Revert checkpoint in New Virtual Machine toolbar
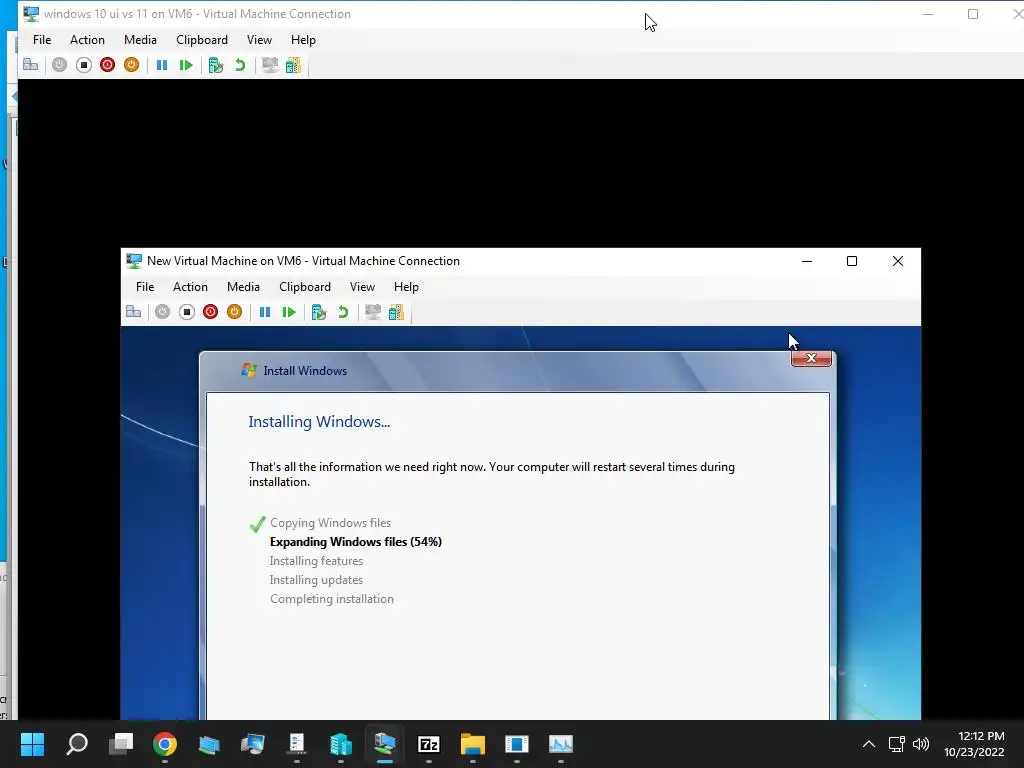This screenshot has height=768, width=1024. tap(343, 312)
